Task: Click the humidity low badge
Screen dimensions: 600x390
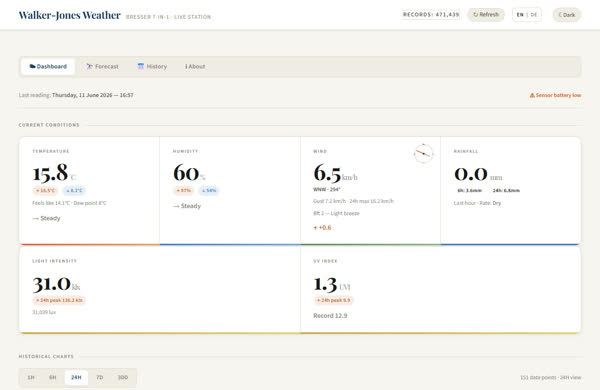Action: pyautogui.click(x=209, y=191)
